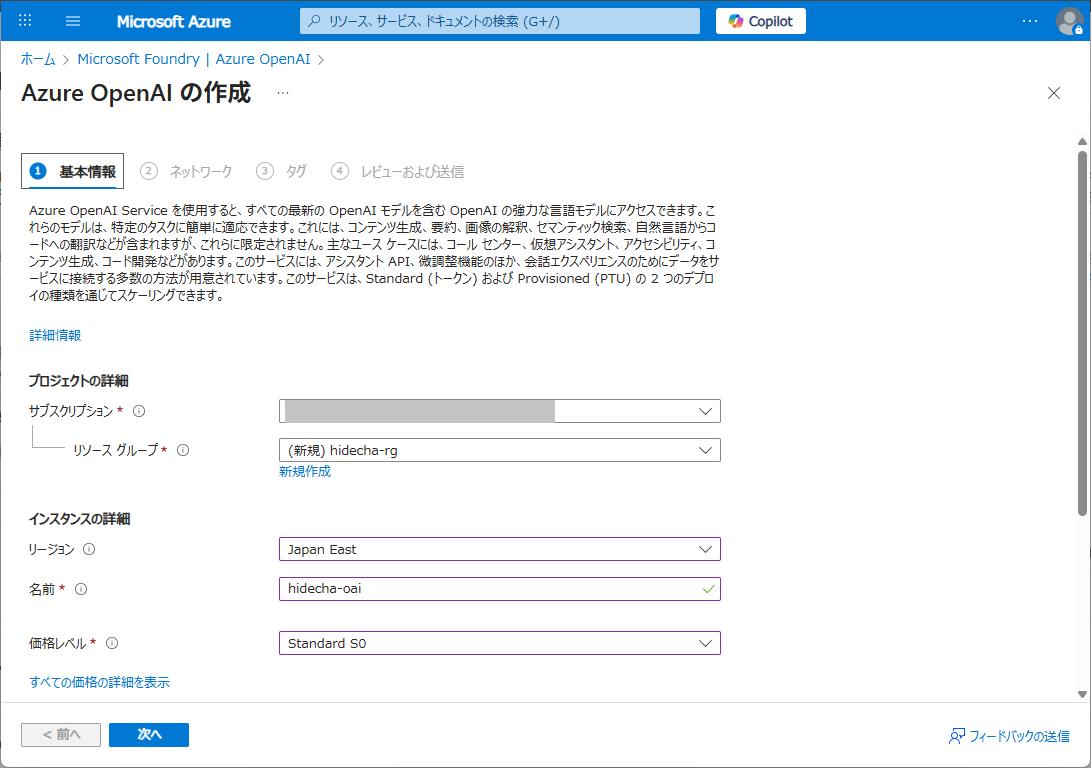The width and height of the screenshot is (1091, 768).
Task: Open the ellipsis next to the page title
Action: pyautogui.click(x=282, y=93)
